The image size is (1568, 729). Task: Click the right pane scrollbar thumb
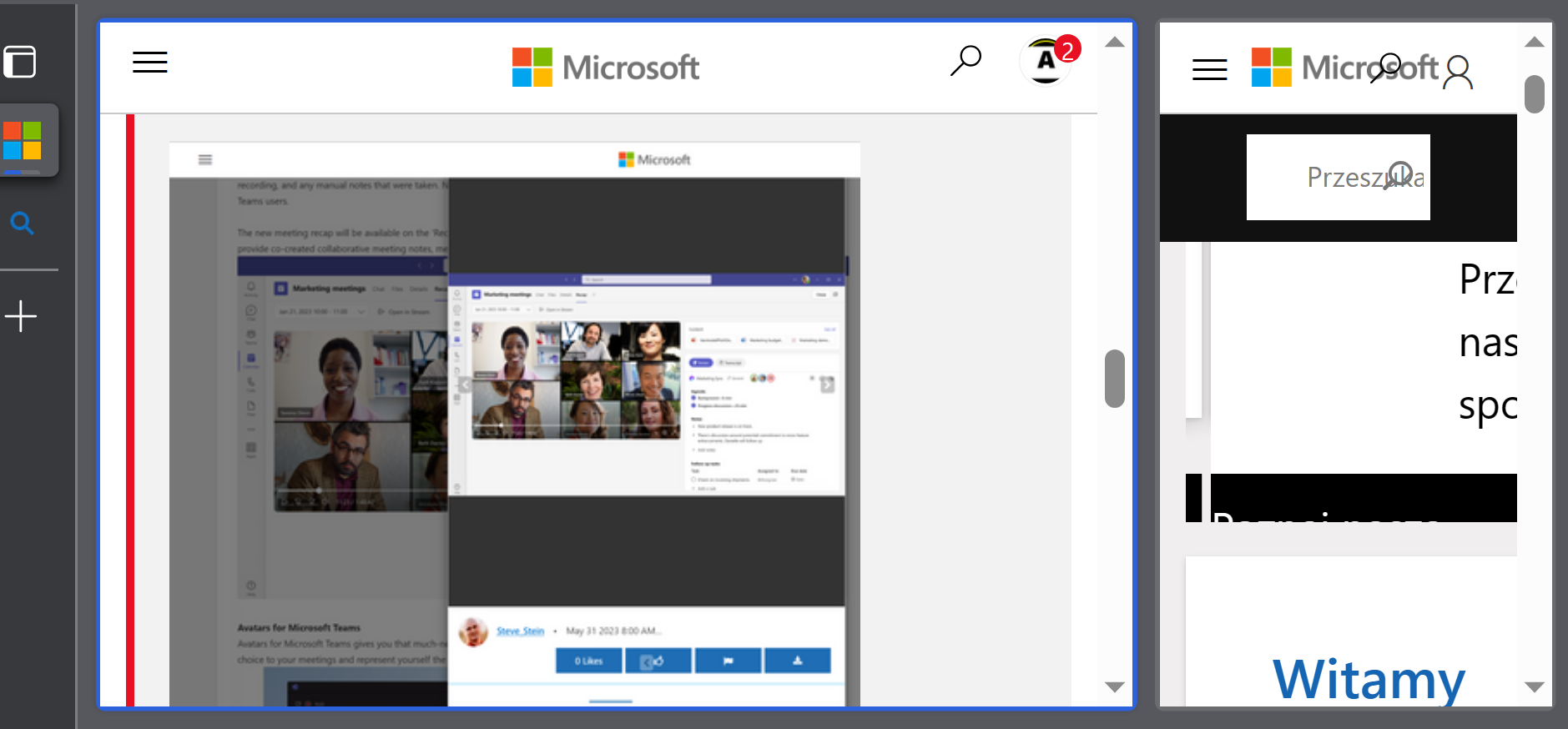pos(1534,93)
